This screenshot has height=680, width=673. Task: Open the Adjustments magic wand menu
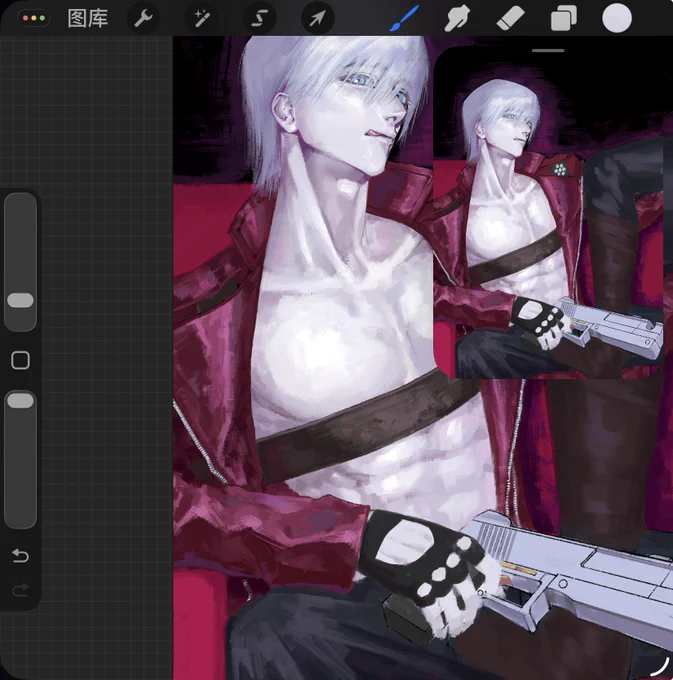point(202,19)
